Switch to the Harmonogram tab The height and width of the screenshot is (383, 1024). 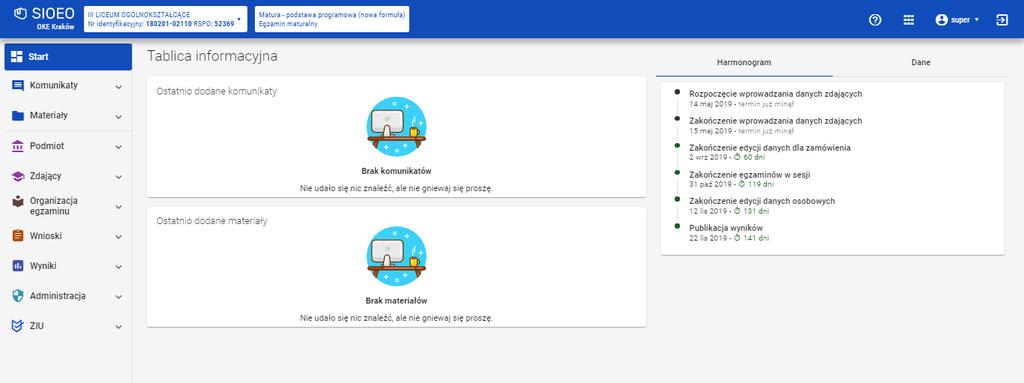tap(744, 63)
